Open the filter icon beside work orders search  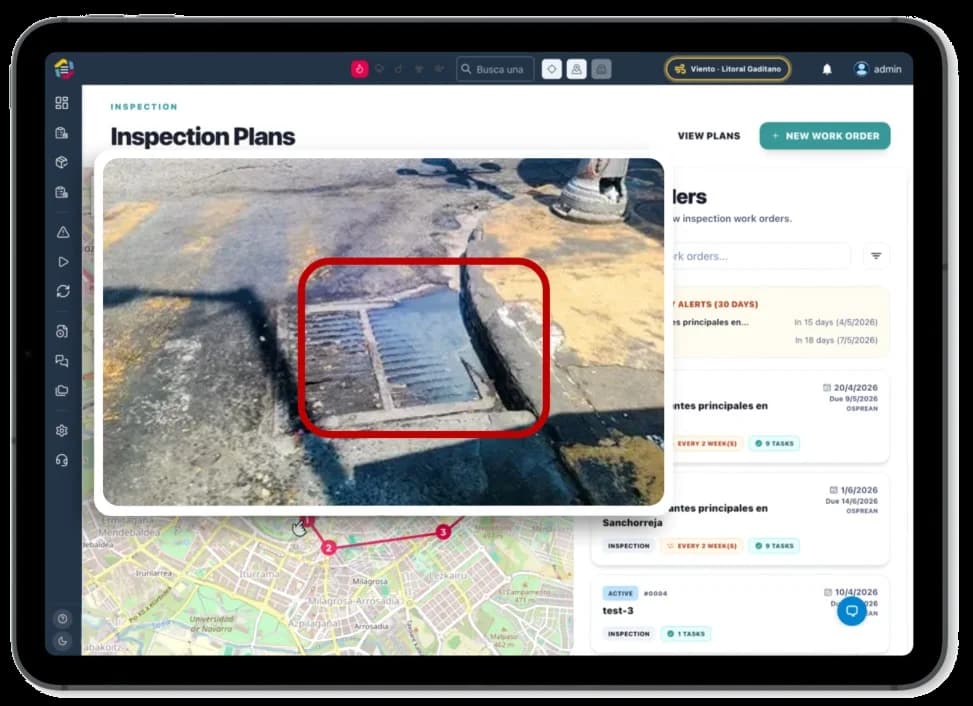(876, 256)
